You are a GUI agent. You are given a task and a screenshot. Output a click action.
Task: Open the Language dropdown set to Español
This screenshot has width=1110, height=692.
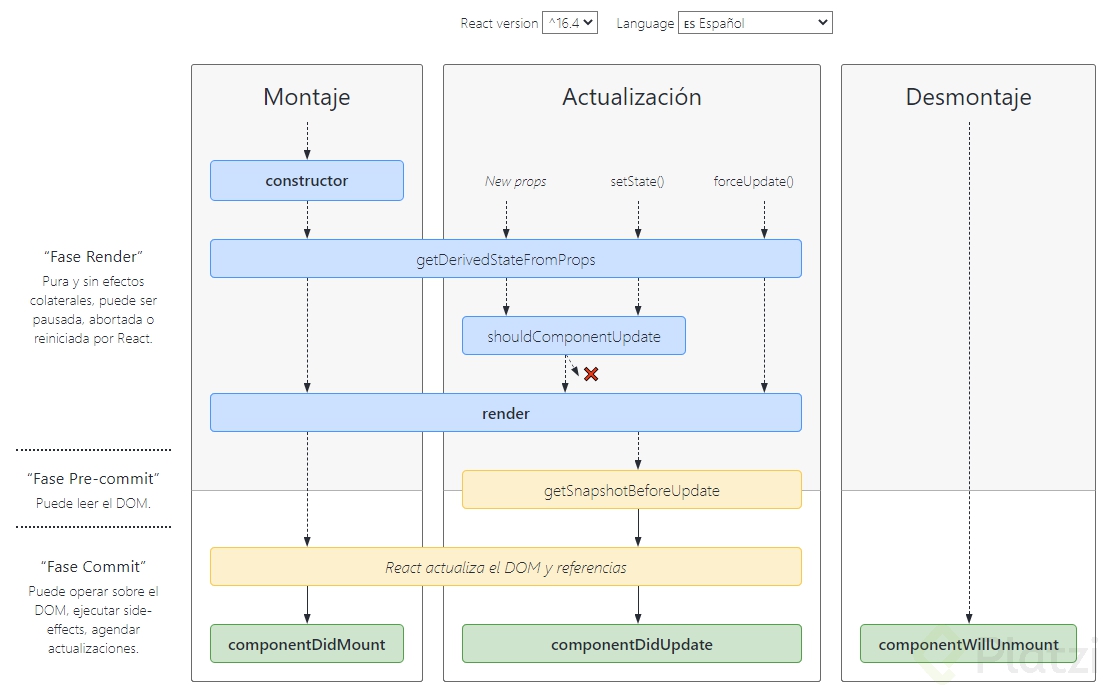click(x=755, y=22)
